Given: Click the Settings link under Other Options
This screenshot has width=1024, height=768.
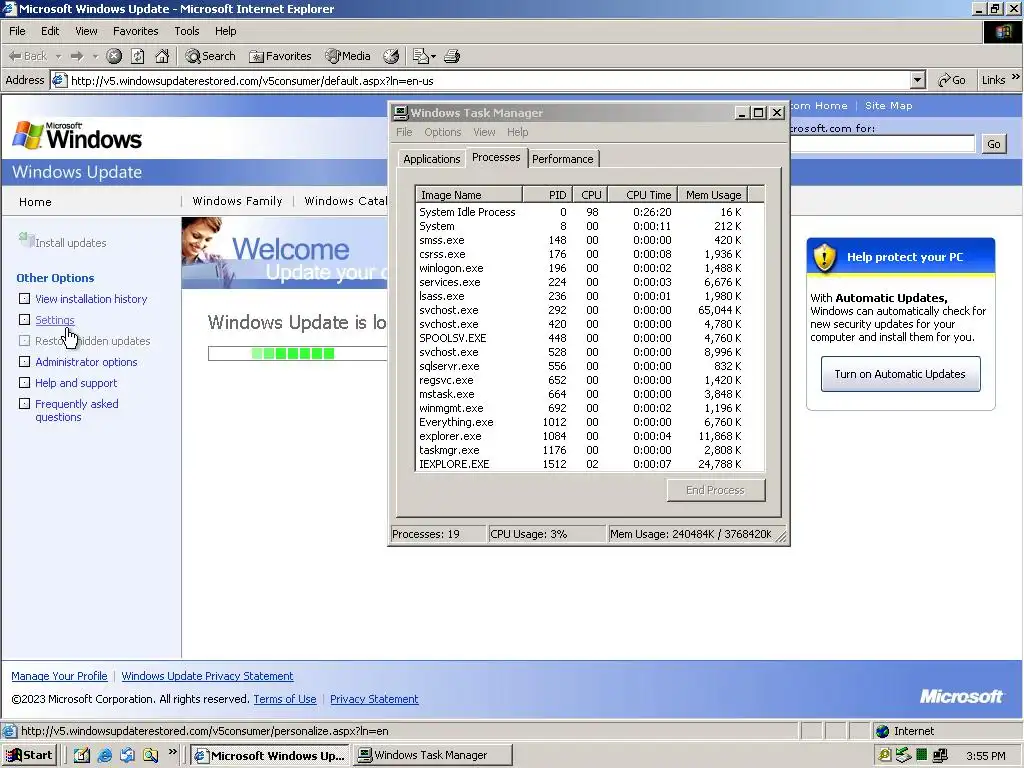Looking at the screenshot, I should 55,320.
